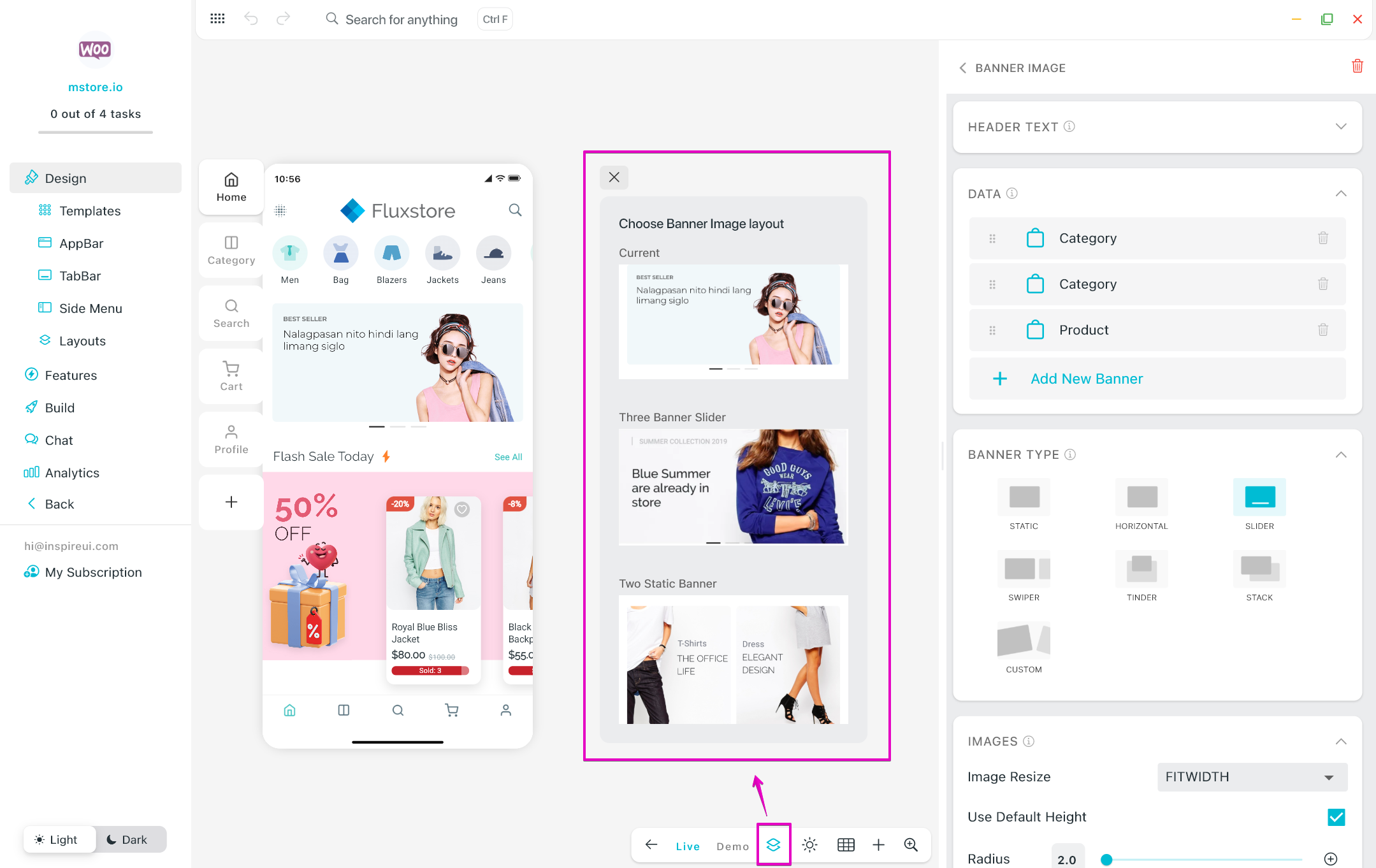Click the grid table icon in bottom toolbar
This screenshot has height=868, width=1376.
point(846,845)
